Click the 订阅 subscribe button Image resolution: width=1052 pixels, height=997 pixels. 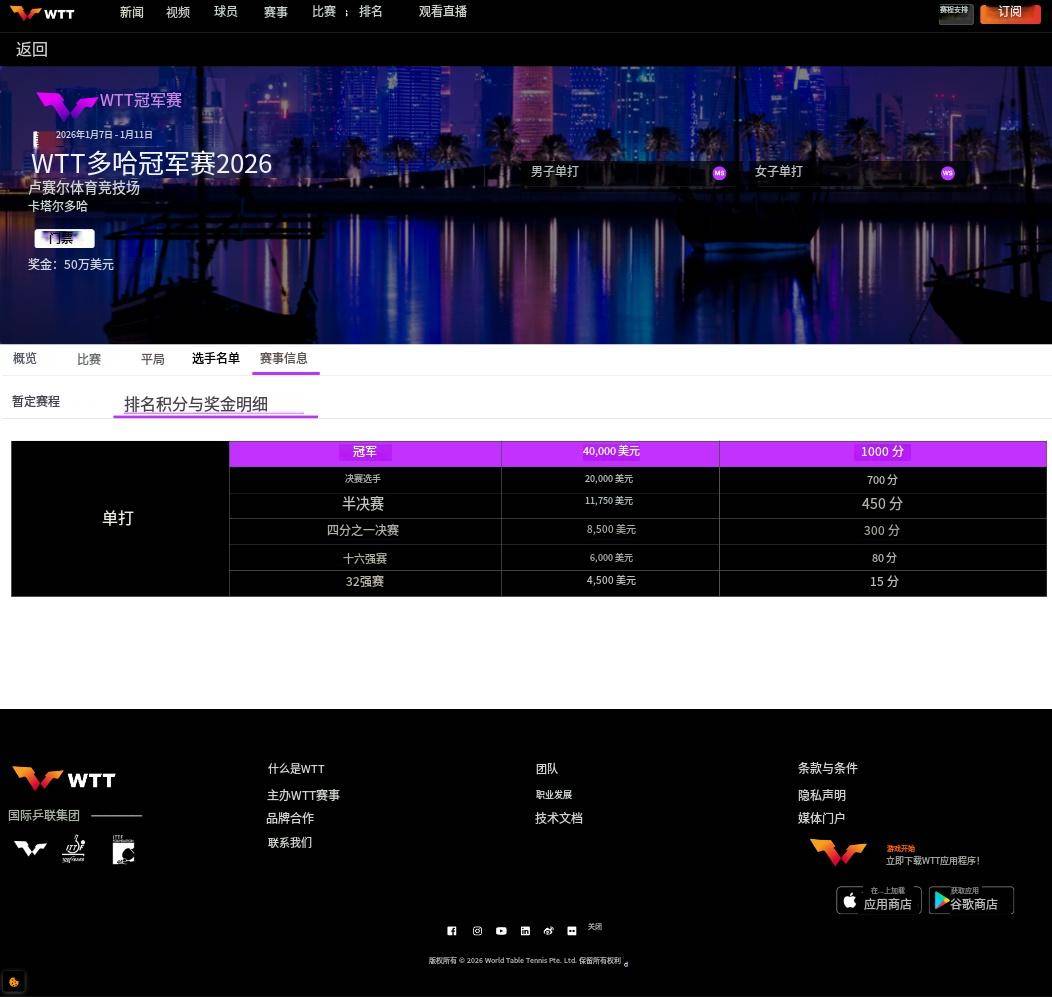pyautogui.click(x=1010, y=13)
